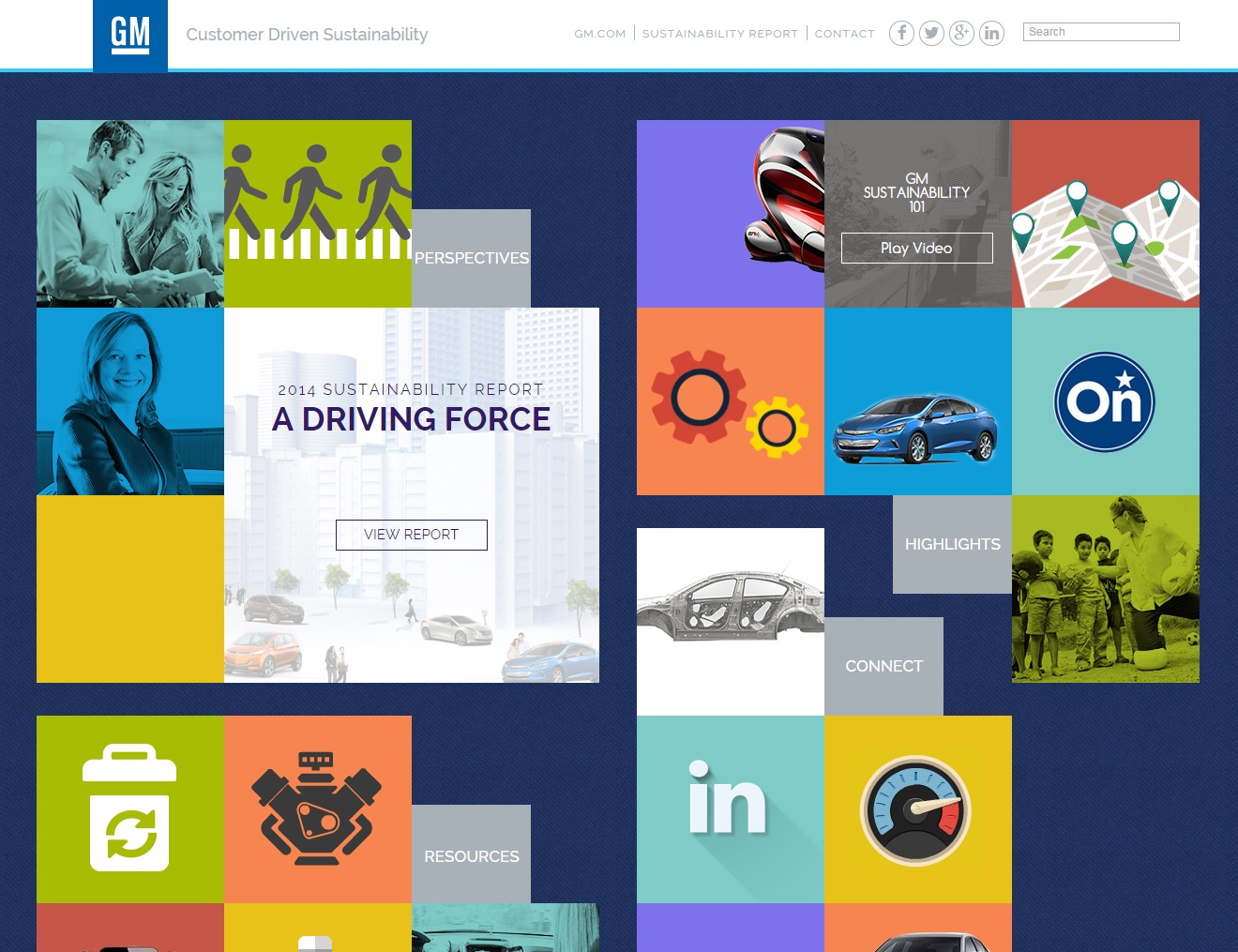Image resolution: width=1238 pixels, height=952 pixels.
Task: Select the blank yellow color tile
Action: click(x=130, y=589)
